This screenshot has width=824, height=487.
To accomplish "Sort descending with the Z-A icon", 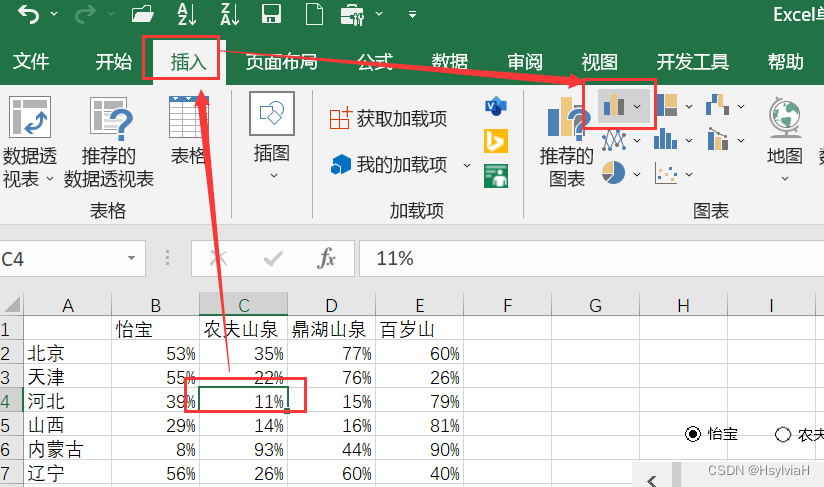I will (230, 14).
